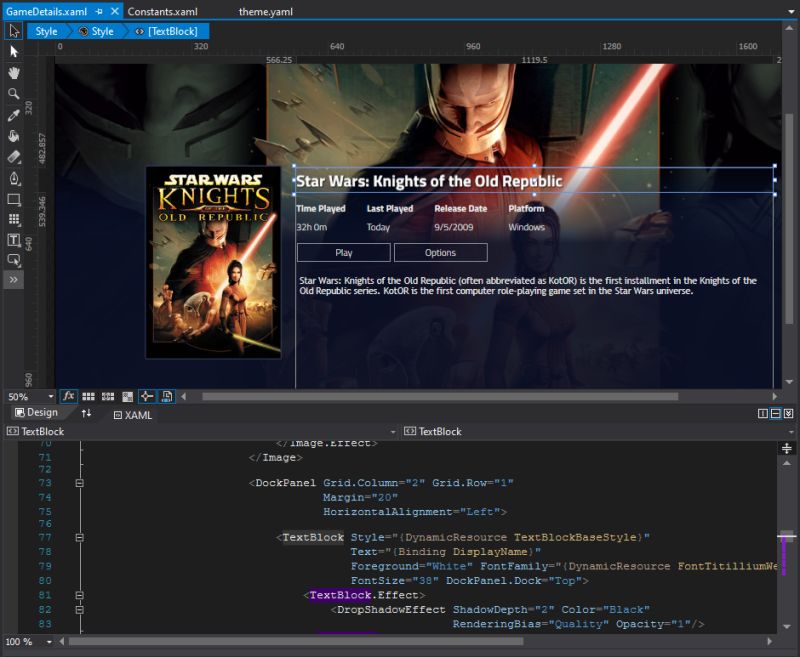Viewport: 800px width, 657px height.
Task: Expand more tools with the chevron button
Action: click(x=13, y=281)
